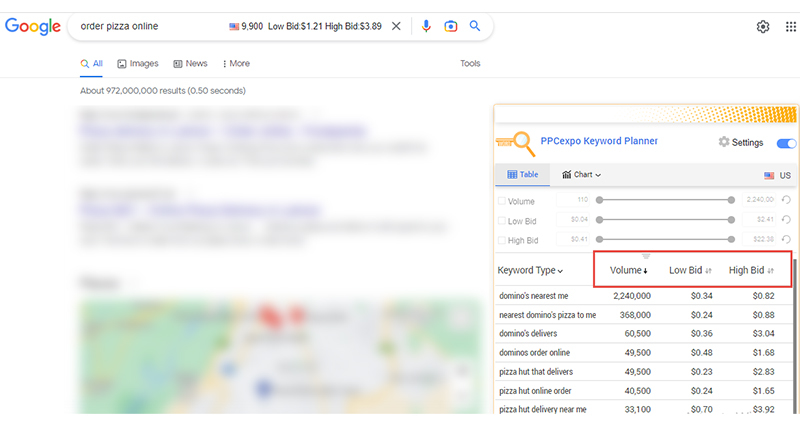Screen dimensions: 800x426
Task: Open Google Lens camera search icon
Action: point(451,26)
